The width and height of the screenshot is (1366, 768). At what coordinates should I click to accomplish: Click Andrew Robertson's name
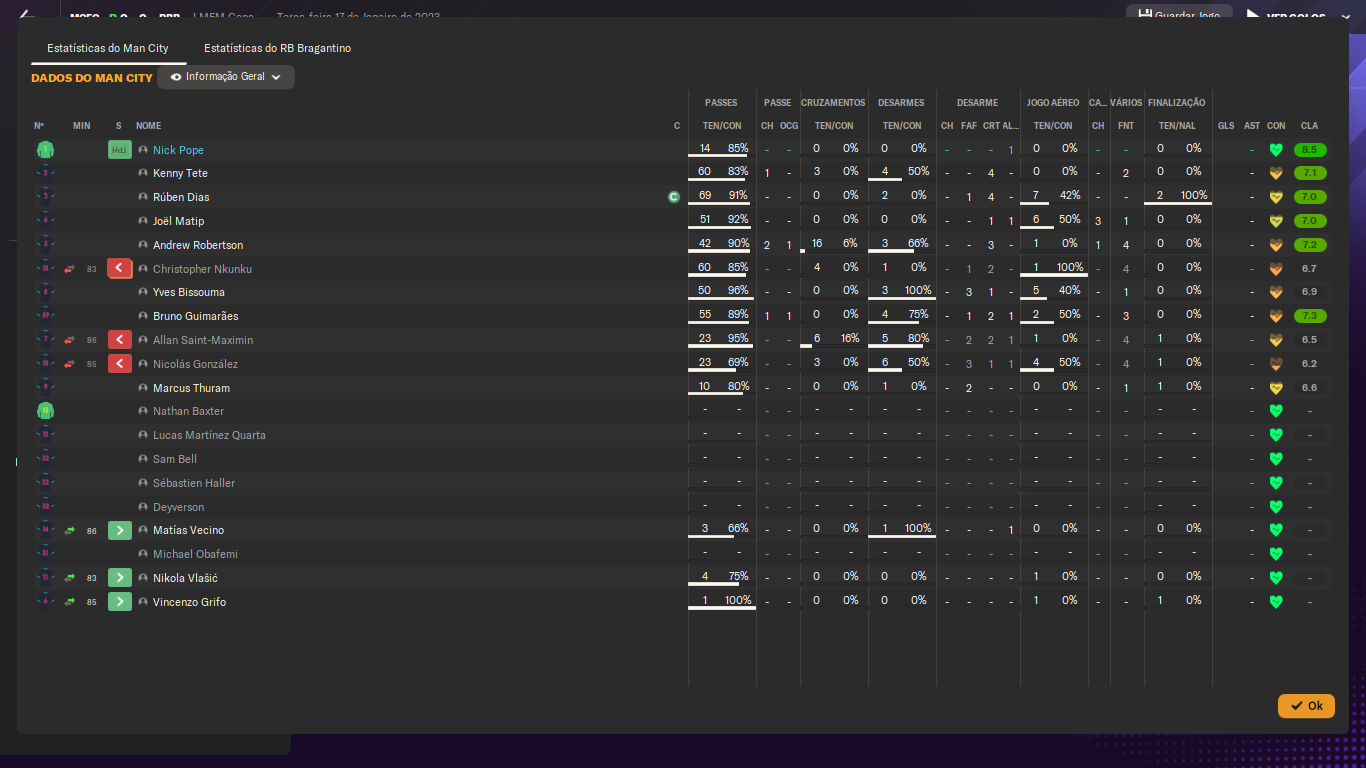[198, 245]
